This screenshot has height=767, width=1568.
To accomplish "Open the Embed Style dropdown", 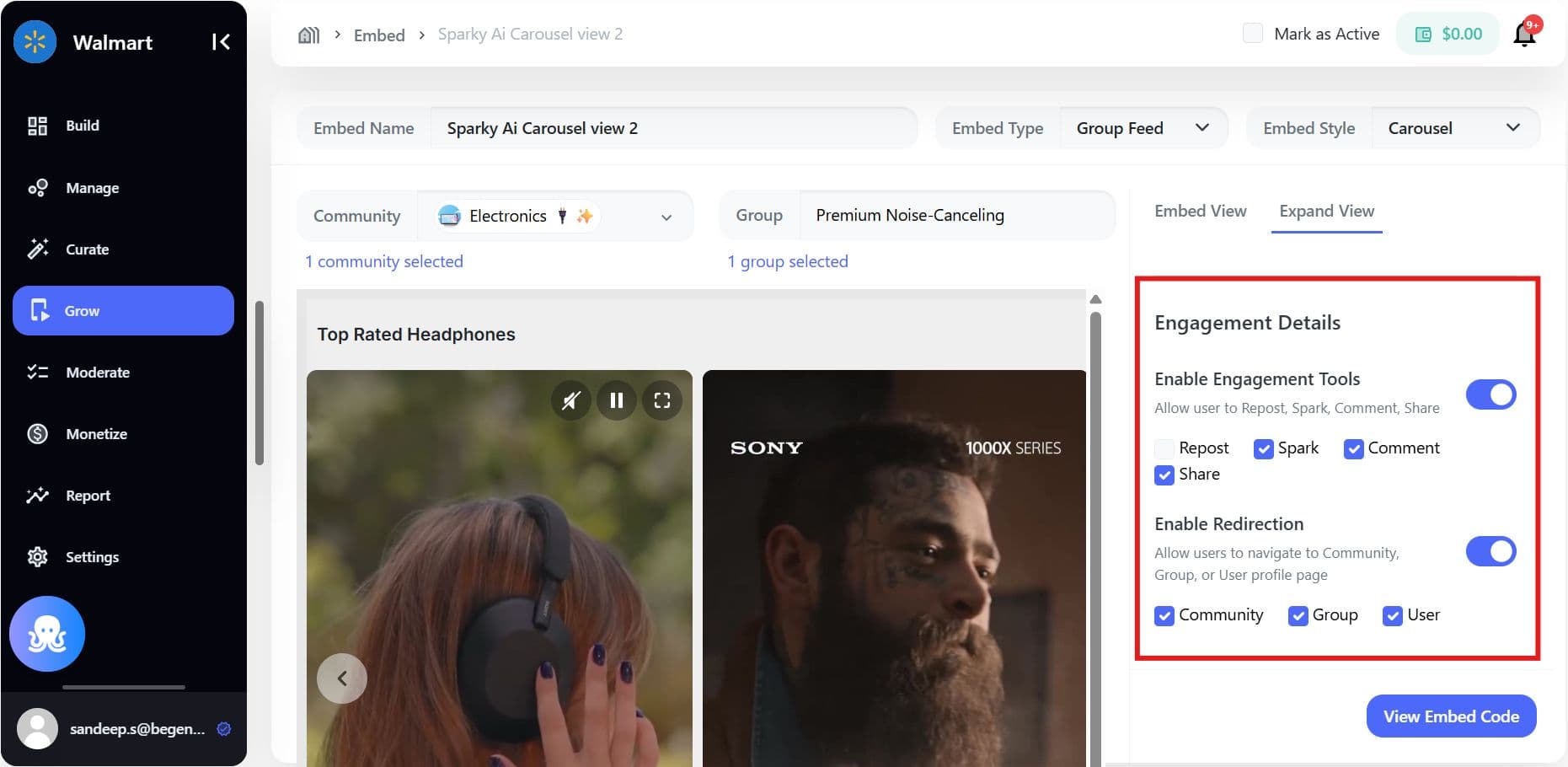I will tap(1454, 128).
